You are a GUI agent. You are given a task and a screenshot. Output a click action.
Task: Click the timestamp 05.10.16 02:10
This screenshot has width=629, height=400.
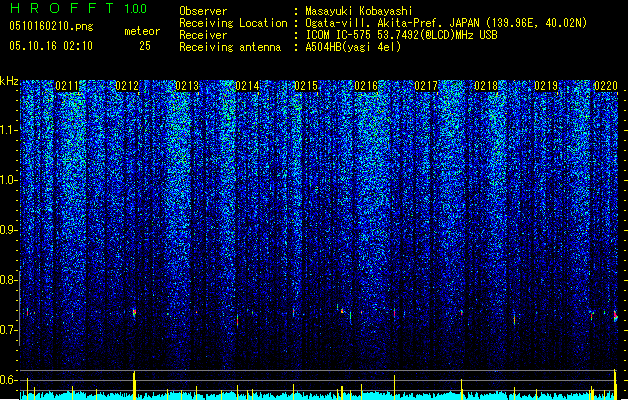click(x=51, y=45)
